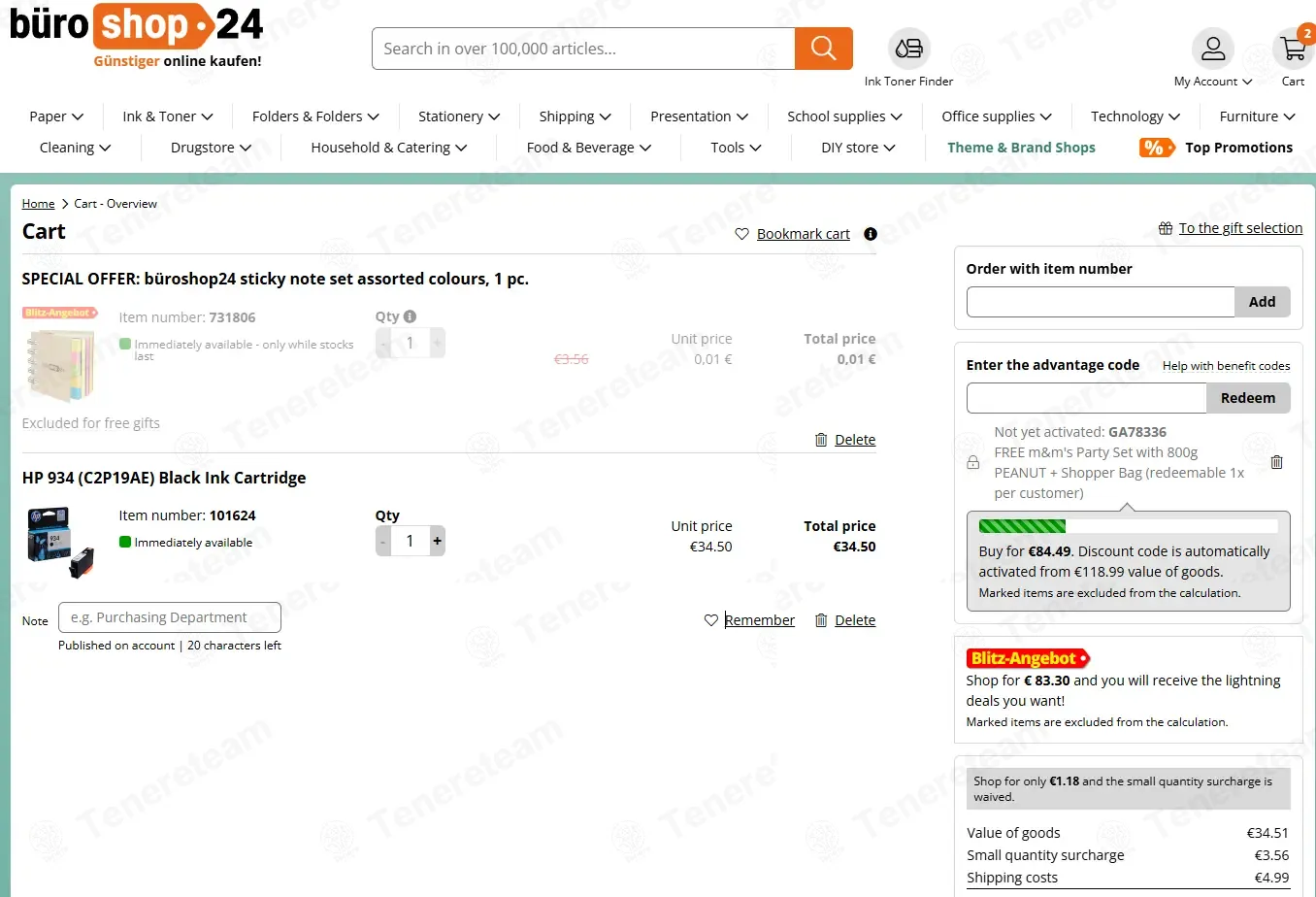Click the Bookmark cart link
The width and height of the screenshot is (1316, 897).
click(803, 234)
